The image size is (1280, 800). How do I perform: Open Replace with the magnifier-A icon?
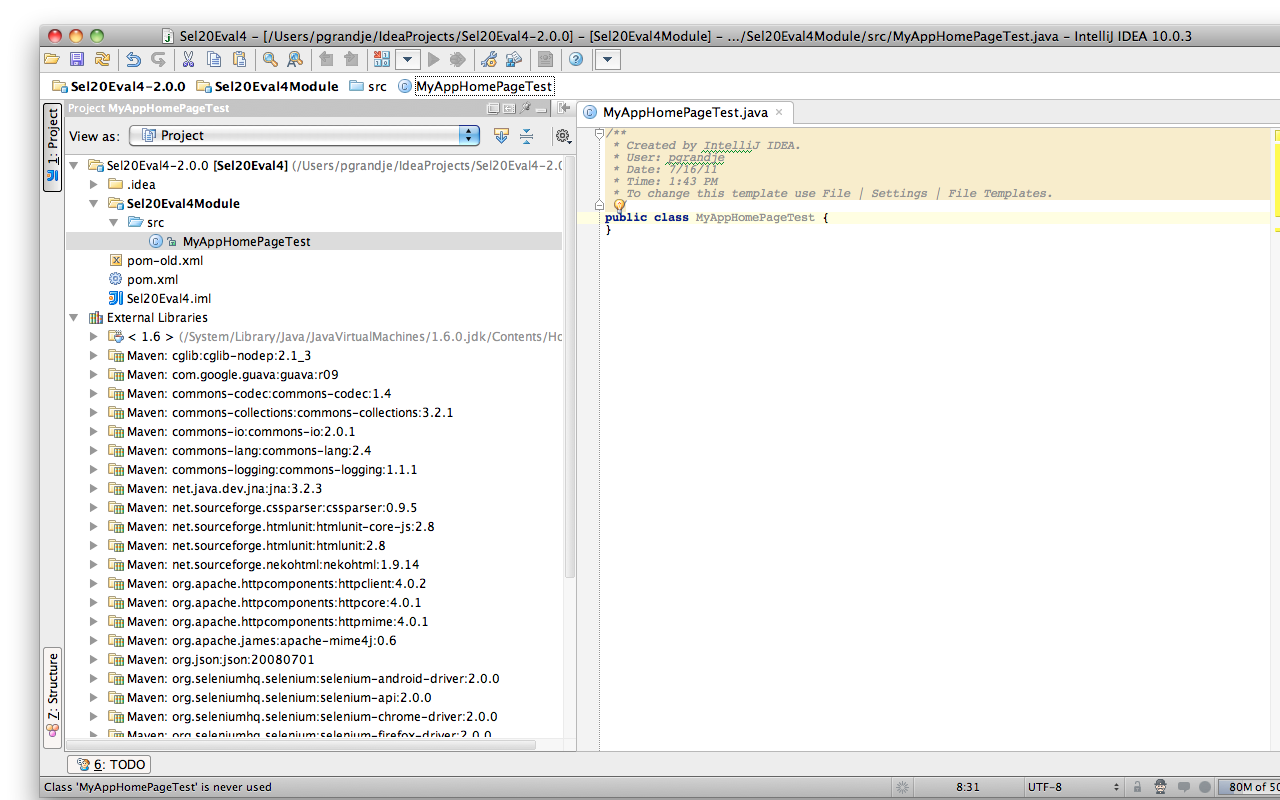point(295,60)
